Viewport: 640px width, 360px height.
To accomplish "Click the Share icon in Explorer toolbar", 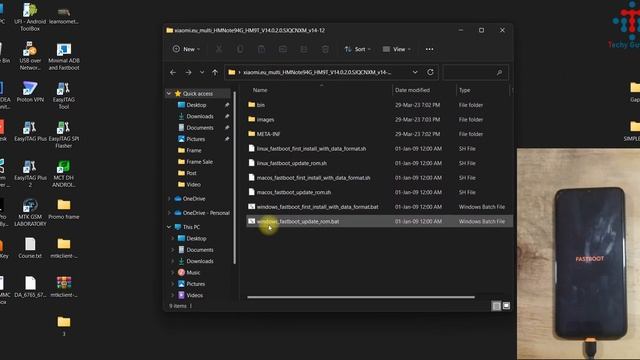I will [x=304, y=49].
